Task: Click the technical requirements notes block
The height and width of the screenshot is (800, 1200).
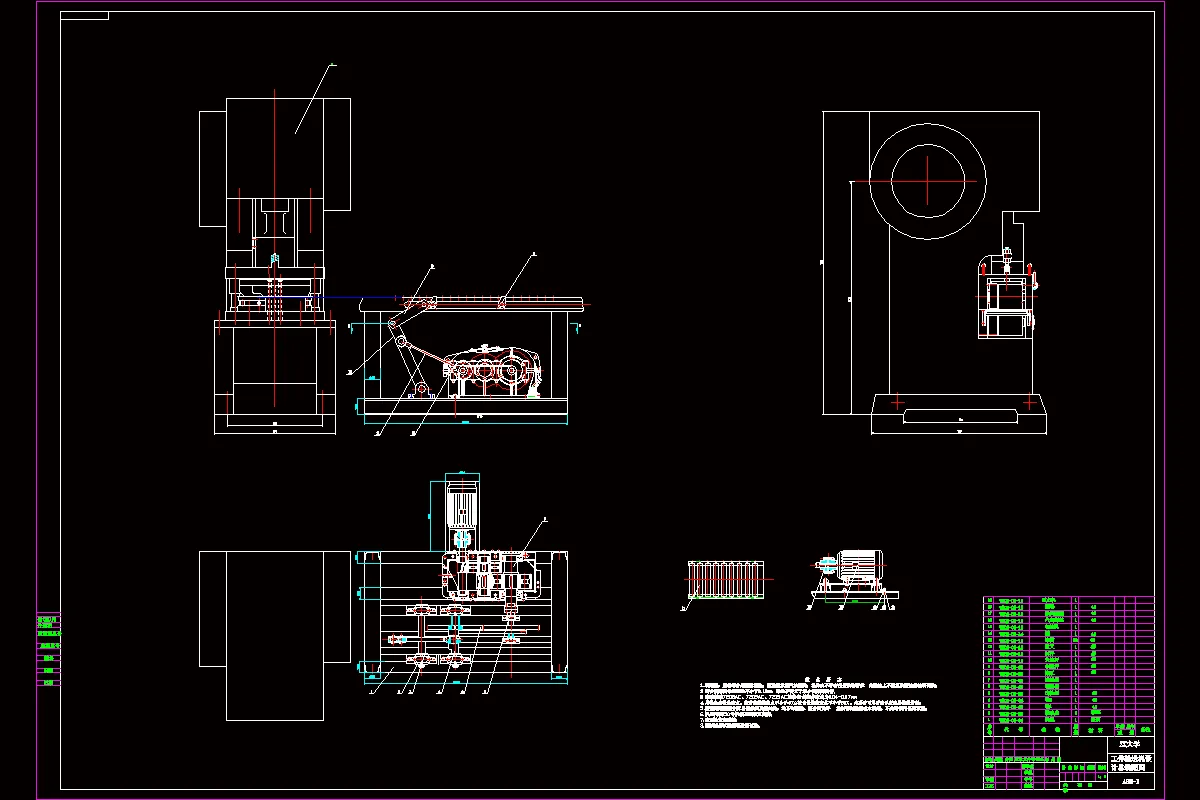Action: tap(820, 703)
